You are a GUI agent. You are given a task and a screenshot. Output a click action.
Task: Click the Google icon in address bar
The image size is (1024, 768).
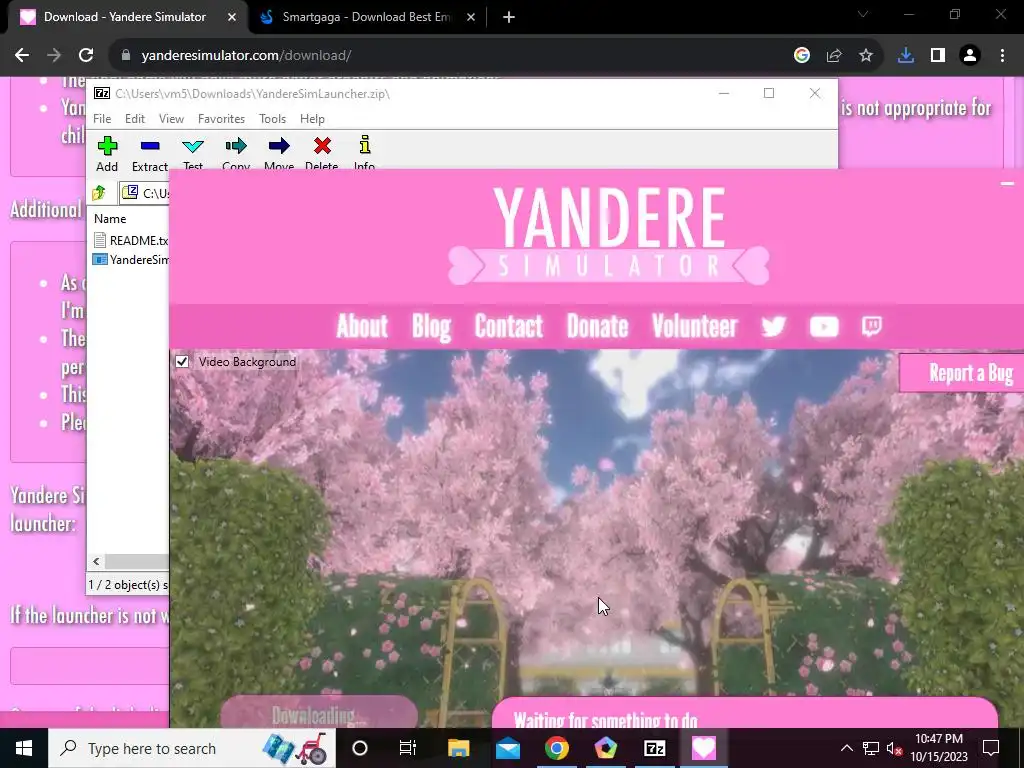tap(801, 56)
